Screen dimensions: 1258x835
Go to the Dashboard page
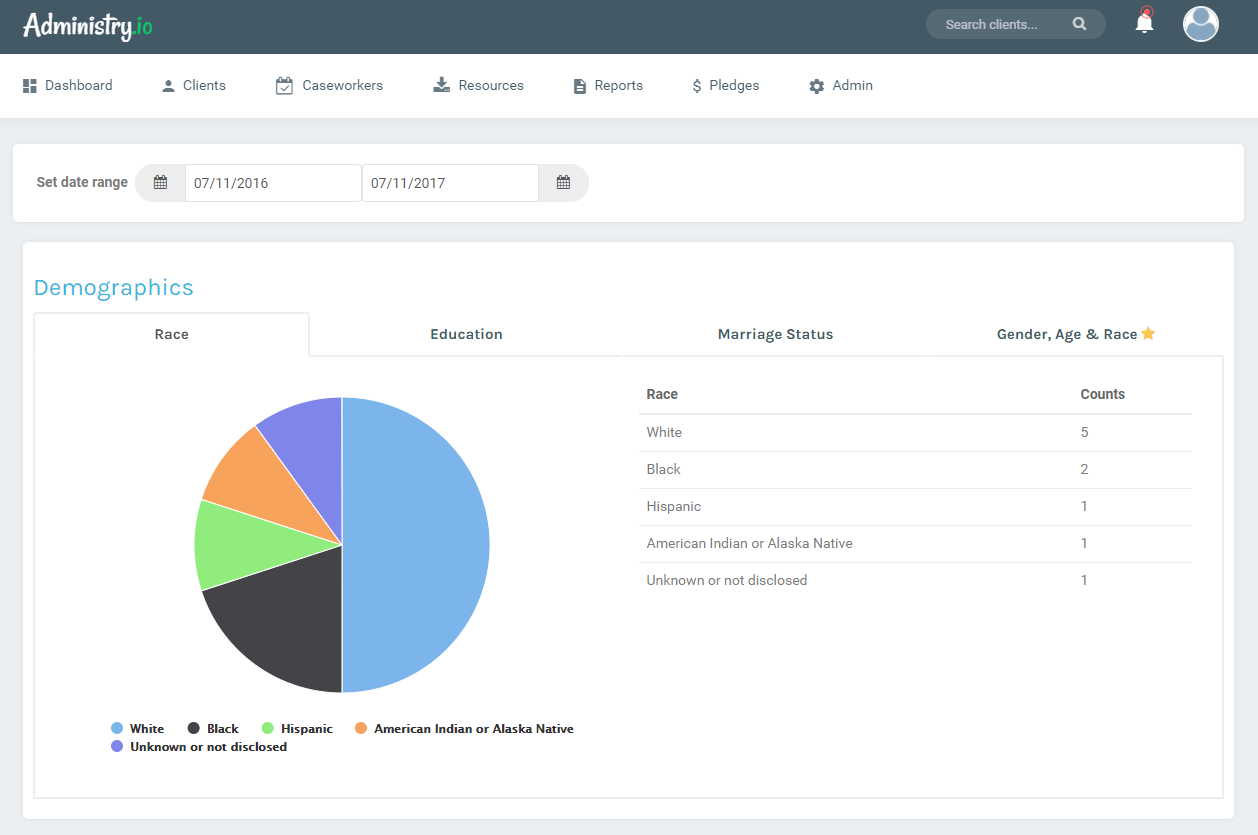point(68,86)
